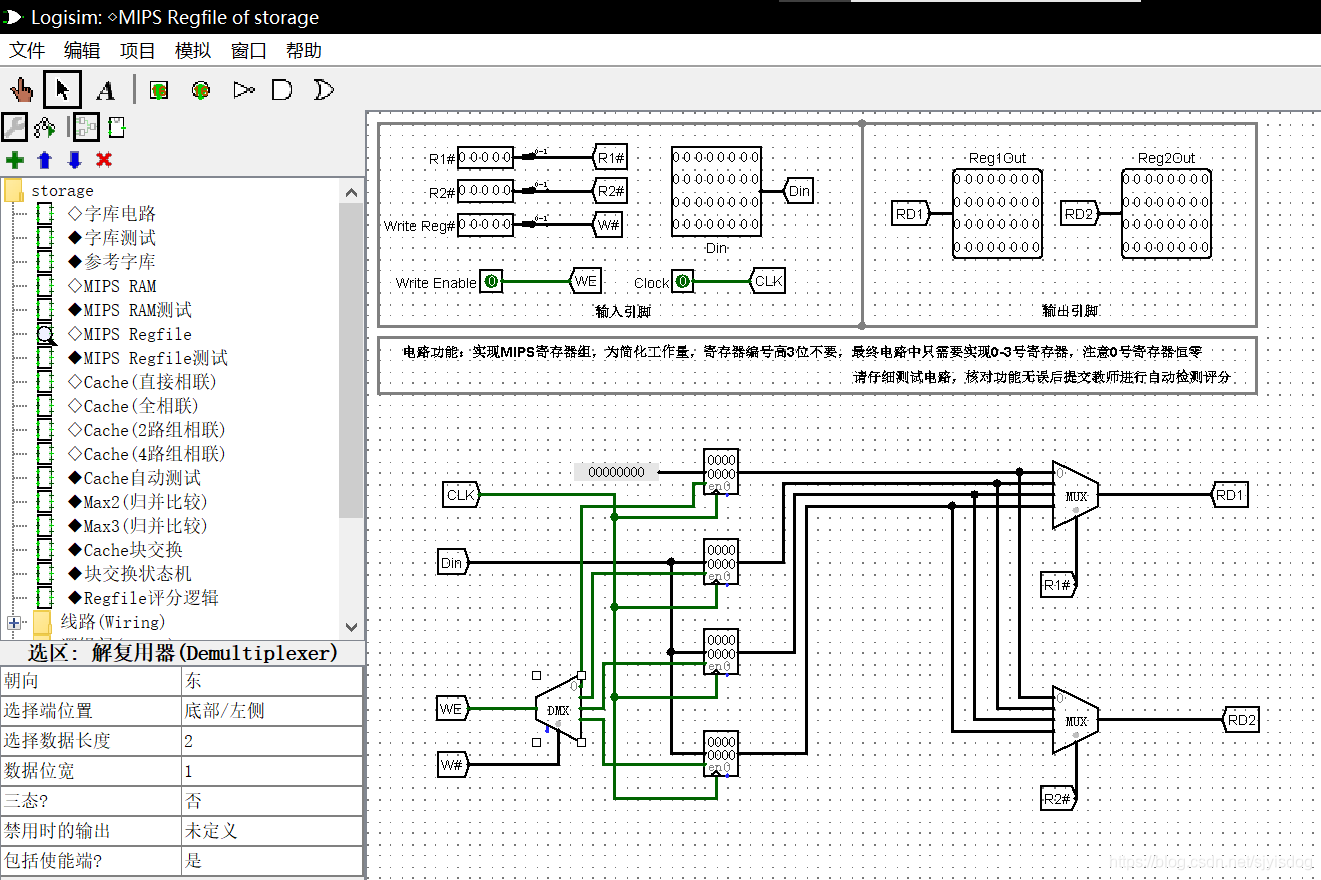Delete the circuit with the red X
The height and width of the screenshot is (880, 1321).
(104, 160)
